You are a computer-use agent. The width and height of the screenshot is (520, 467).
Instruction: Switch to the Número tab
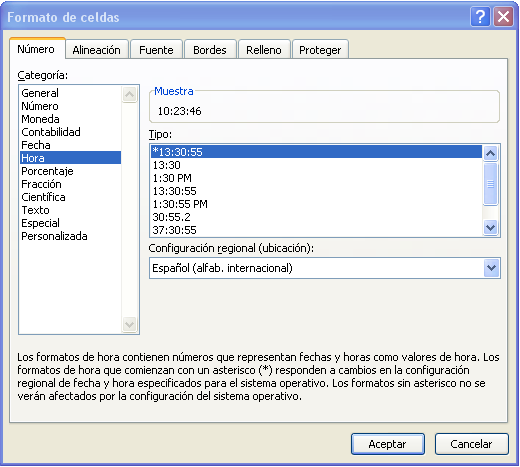[37, 49]
